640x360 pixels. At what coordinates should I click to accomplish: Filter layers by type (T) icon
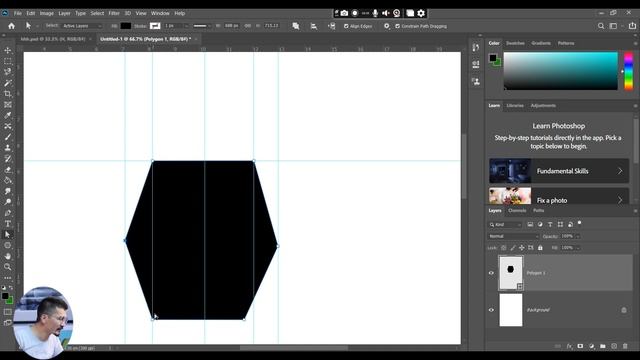point(550,224)
